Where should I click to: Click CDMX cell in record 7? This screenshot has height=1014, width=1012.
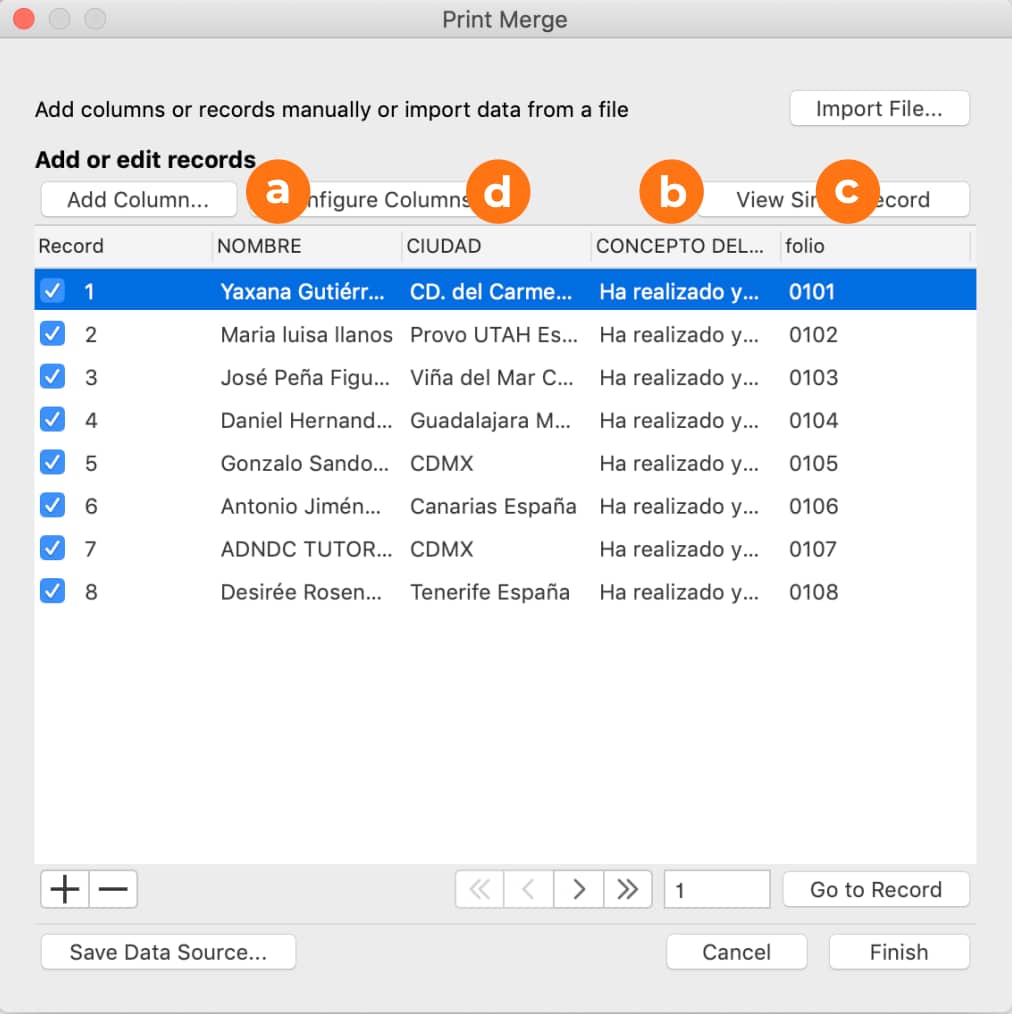[x=442, y=549]
